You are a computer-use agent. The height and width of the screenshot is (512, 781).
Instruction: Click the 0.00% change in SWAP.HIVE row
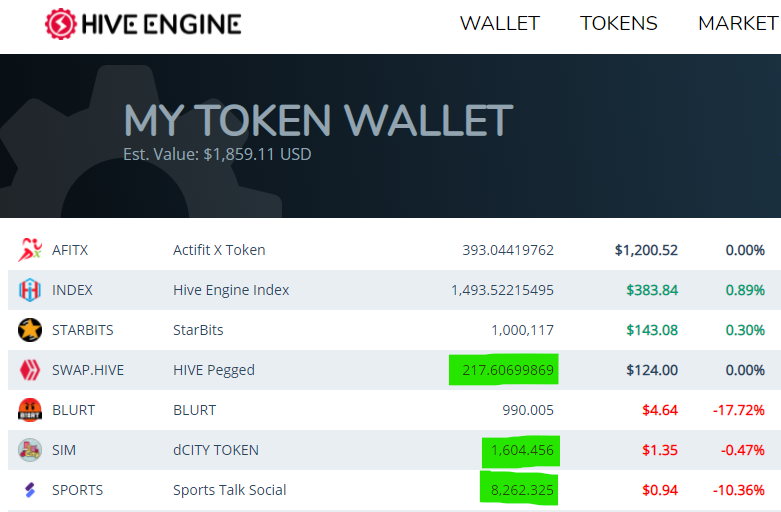click(x=745, y=370)
